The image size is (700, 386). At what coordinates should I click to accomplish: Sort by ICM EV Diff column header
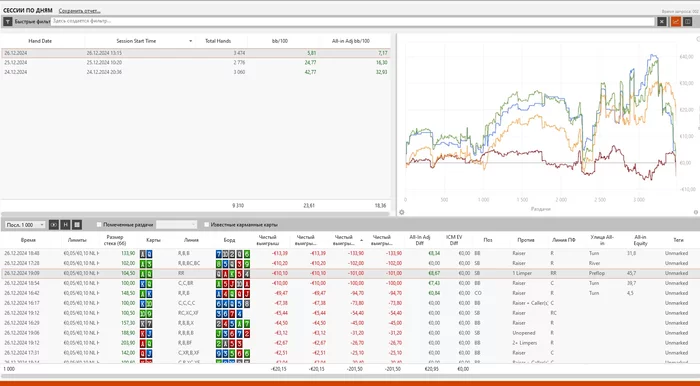454,240
